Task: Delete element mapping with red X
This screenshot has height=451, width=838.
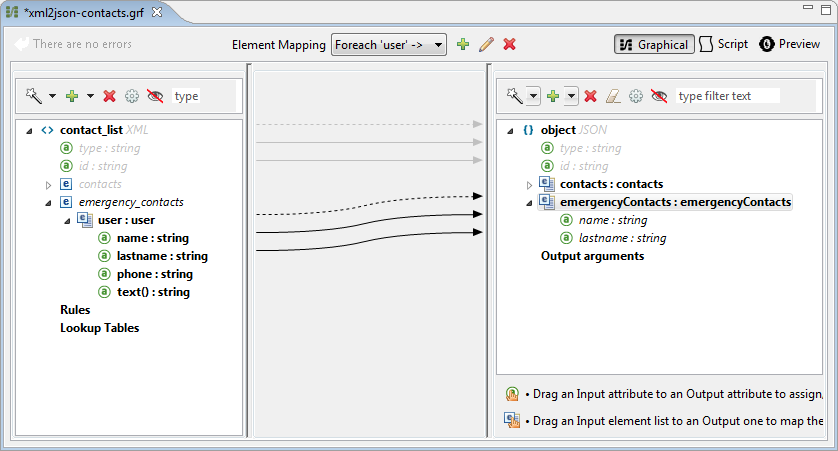Action: coord(509,44)
